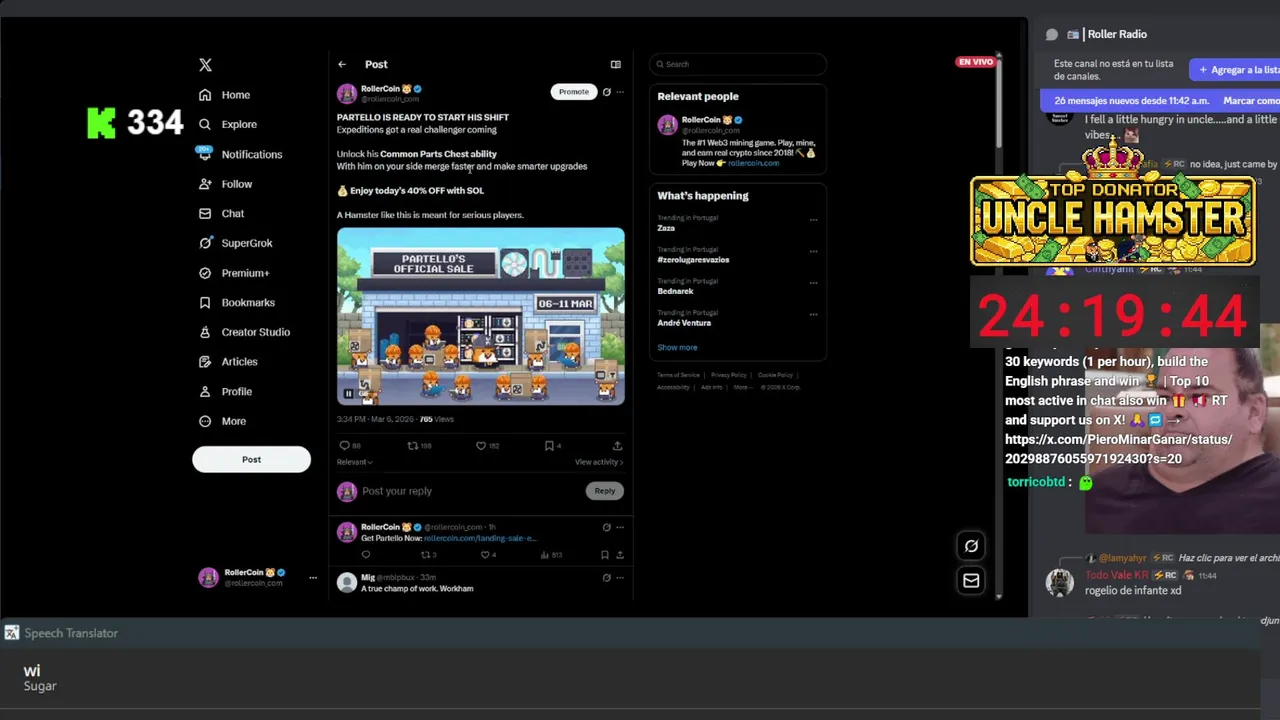
Task: Open more options on Mig's comment
Action: [620, 577]
